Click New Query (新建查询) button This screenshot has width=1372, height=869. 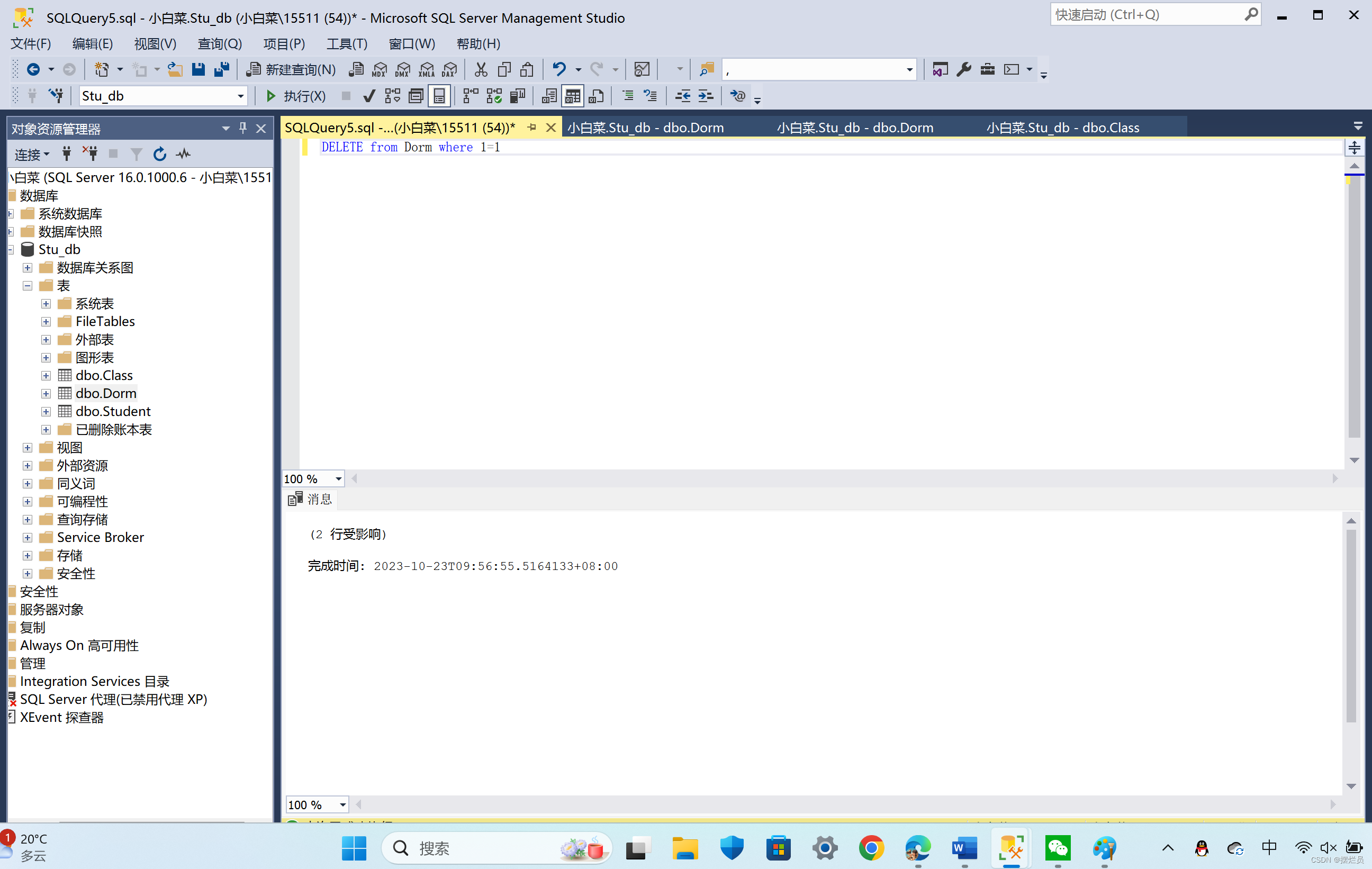[x=291, y=69]
